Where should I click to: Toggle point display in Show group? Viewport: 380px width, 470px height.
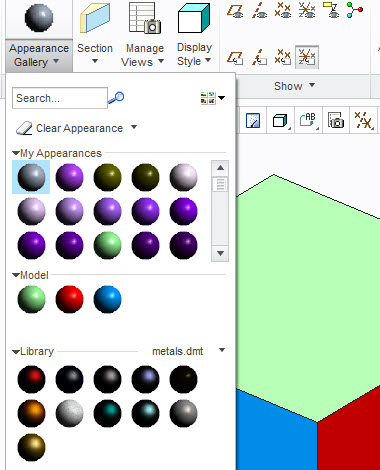tap(283, 10)
